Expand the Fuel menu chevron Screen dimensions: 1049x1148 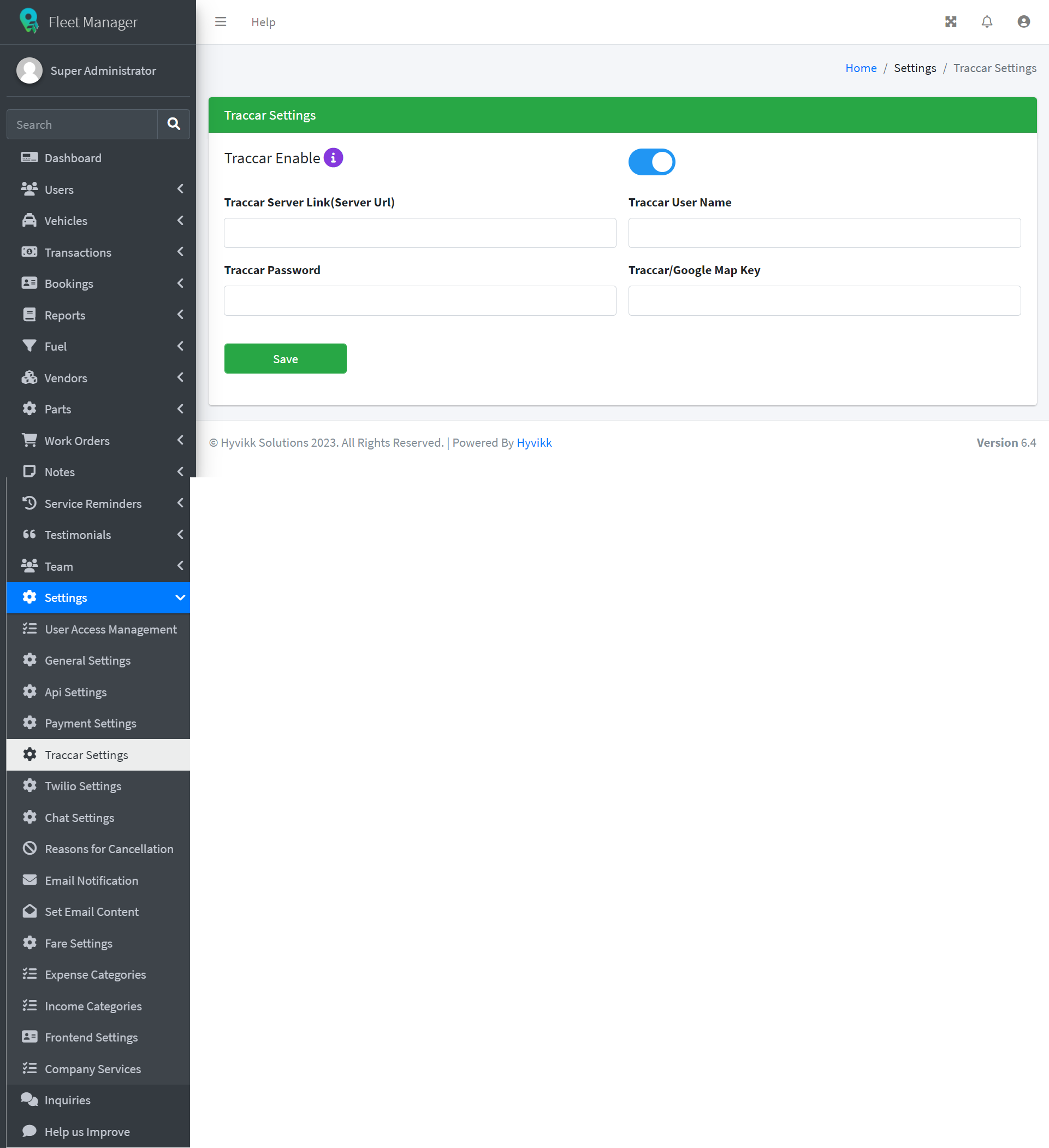click(x=181, y=346)
